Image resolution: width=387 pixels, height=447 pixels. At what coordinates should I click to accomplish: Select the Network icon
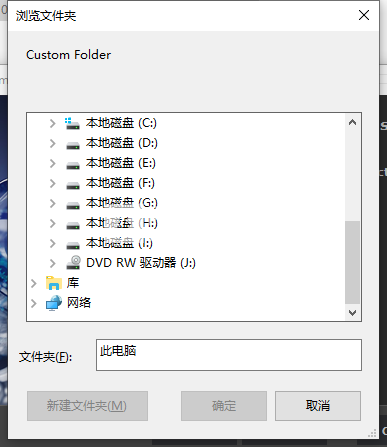click(x=54, y=303)
